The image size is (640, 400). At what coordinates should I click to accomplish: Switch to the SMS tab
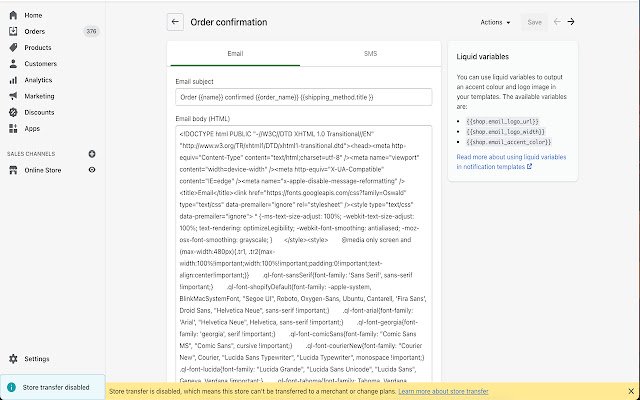click(x=370, y=53)
